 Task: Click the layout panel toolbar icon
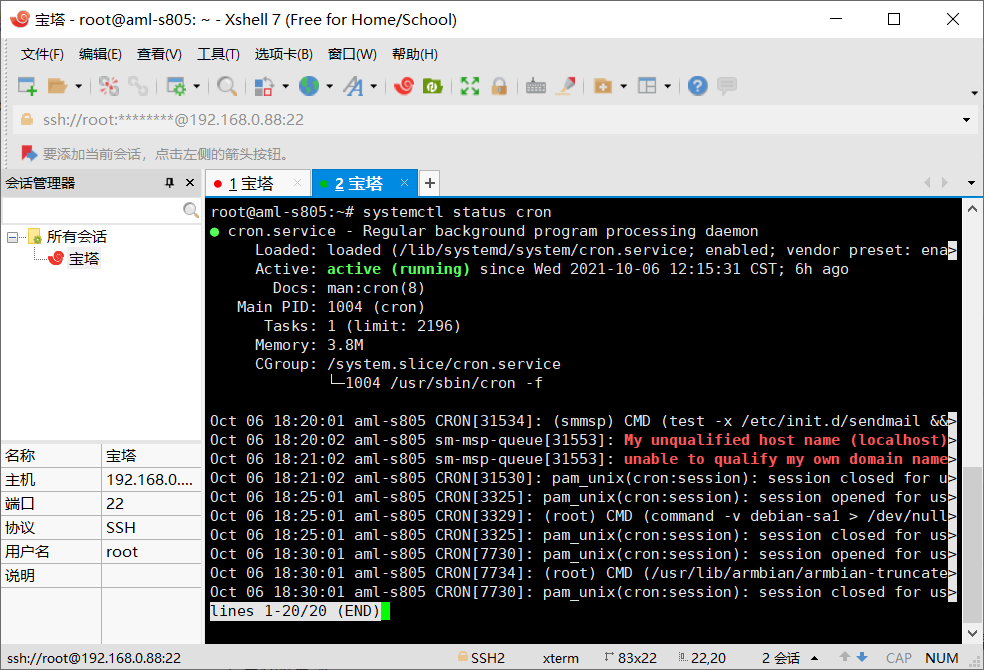click(647, 86)
